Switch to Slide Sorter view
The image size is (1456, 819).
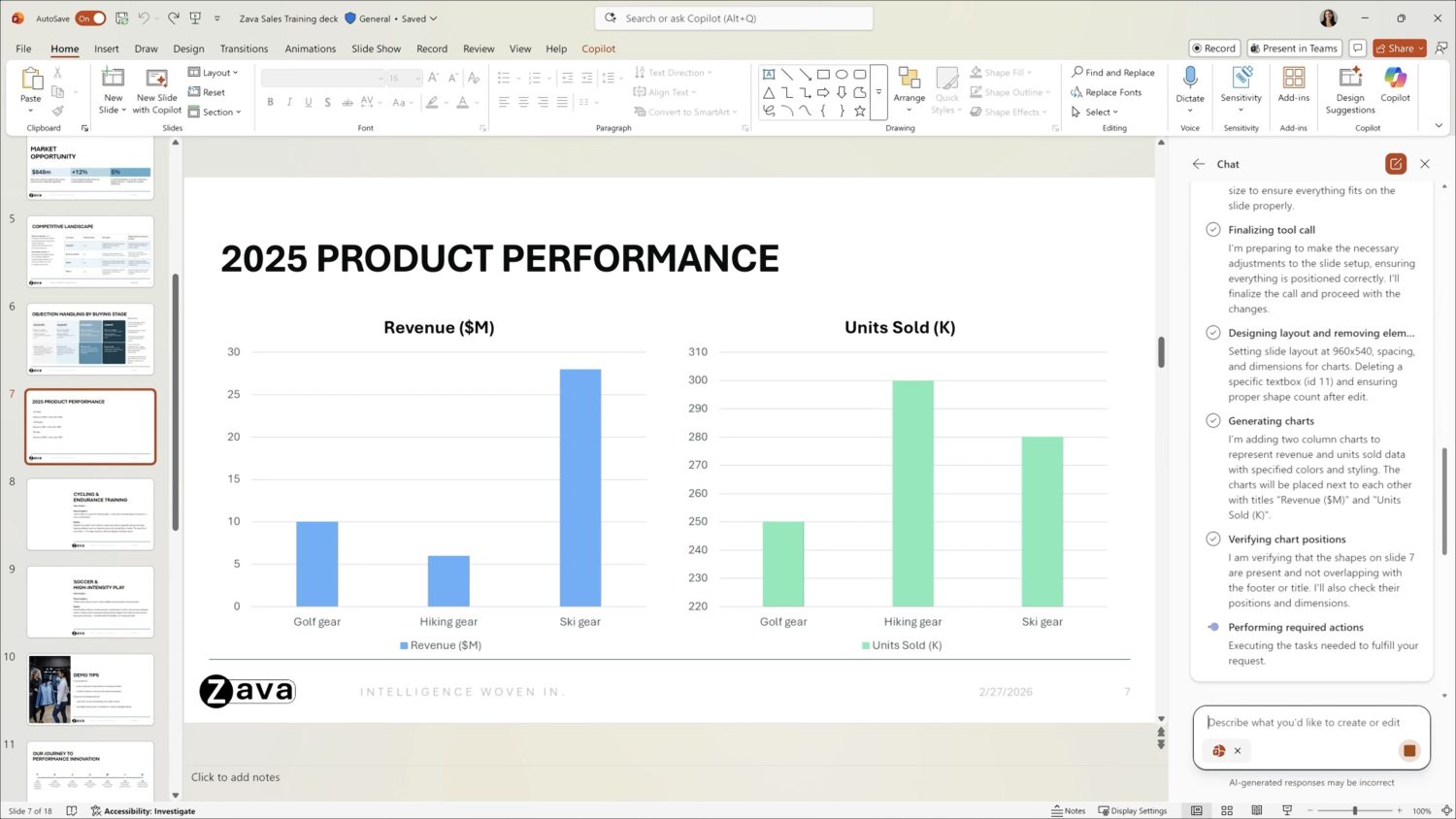[1227, 810]
